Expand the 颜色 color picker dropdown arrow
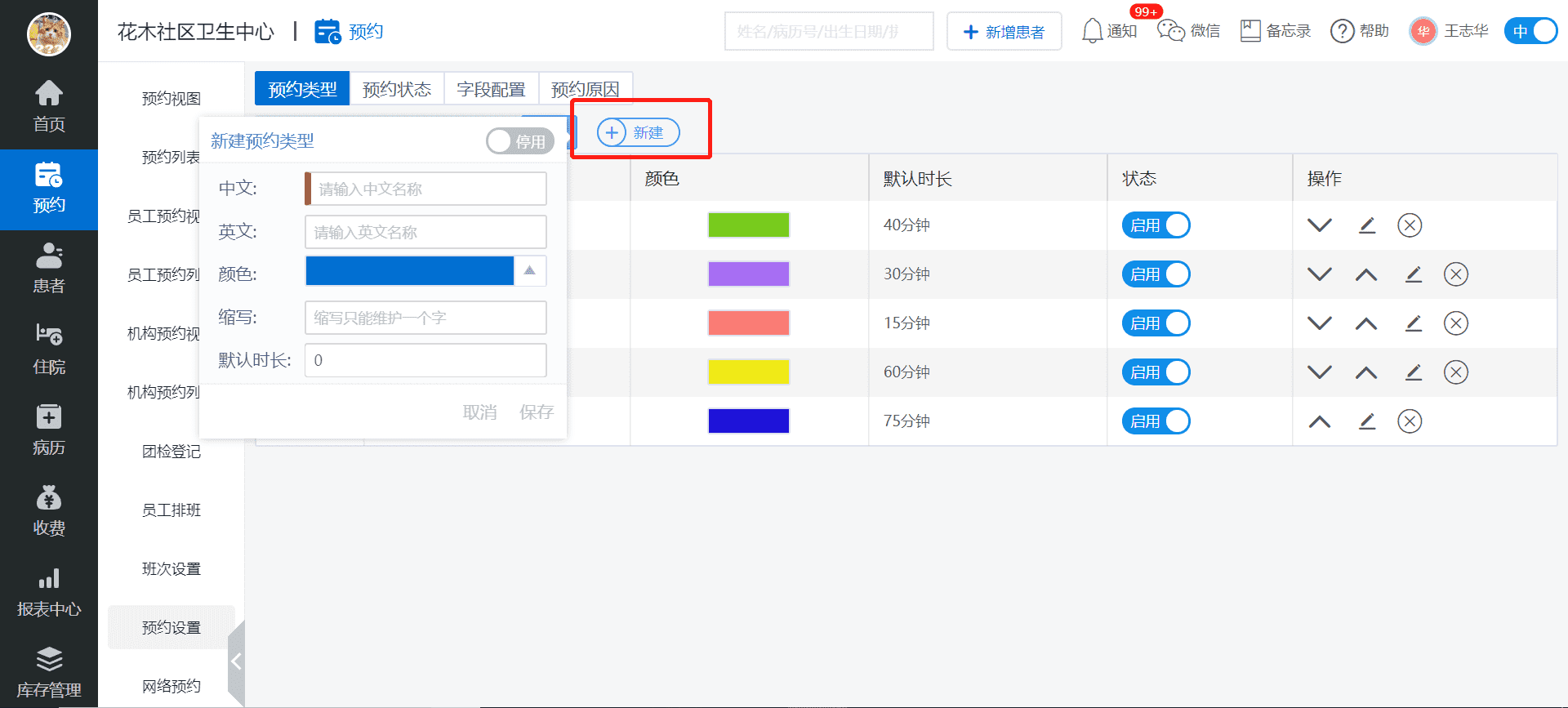The height and width of the screenshot is (708, 1568). pos(530,271)
